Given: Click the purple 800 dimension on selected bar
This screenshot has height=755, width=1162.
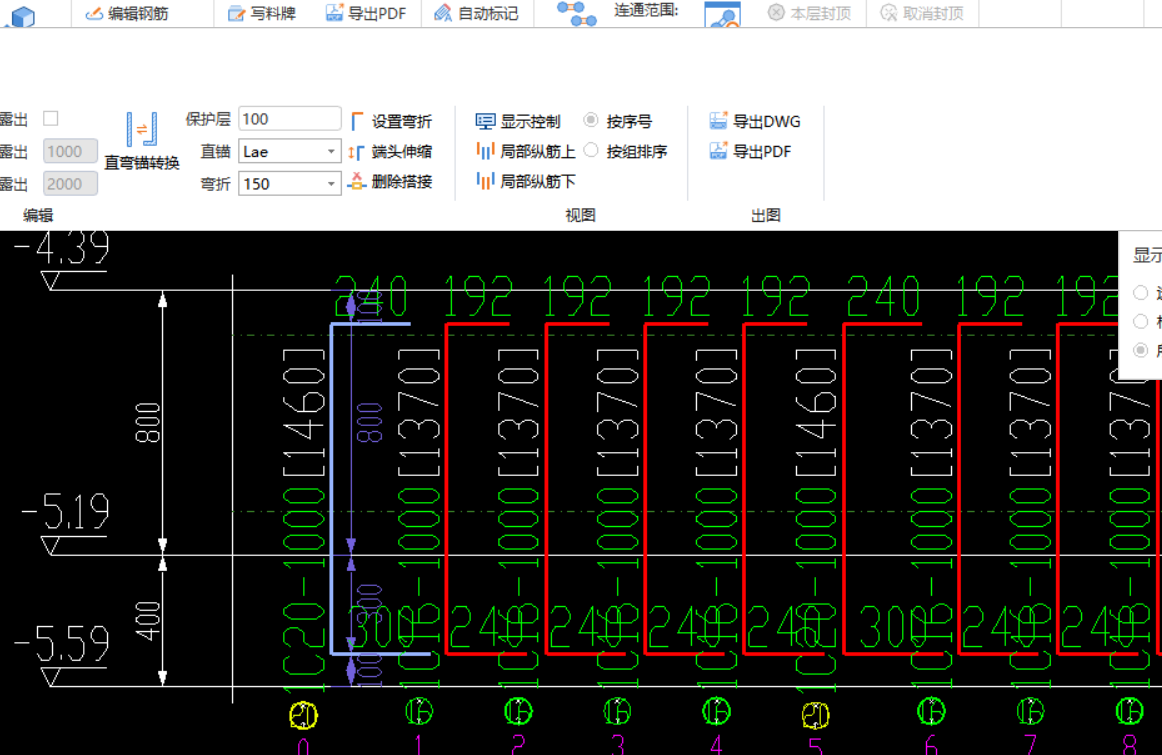Looking at the screenshot, I should click(369, 422).
